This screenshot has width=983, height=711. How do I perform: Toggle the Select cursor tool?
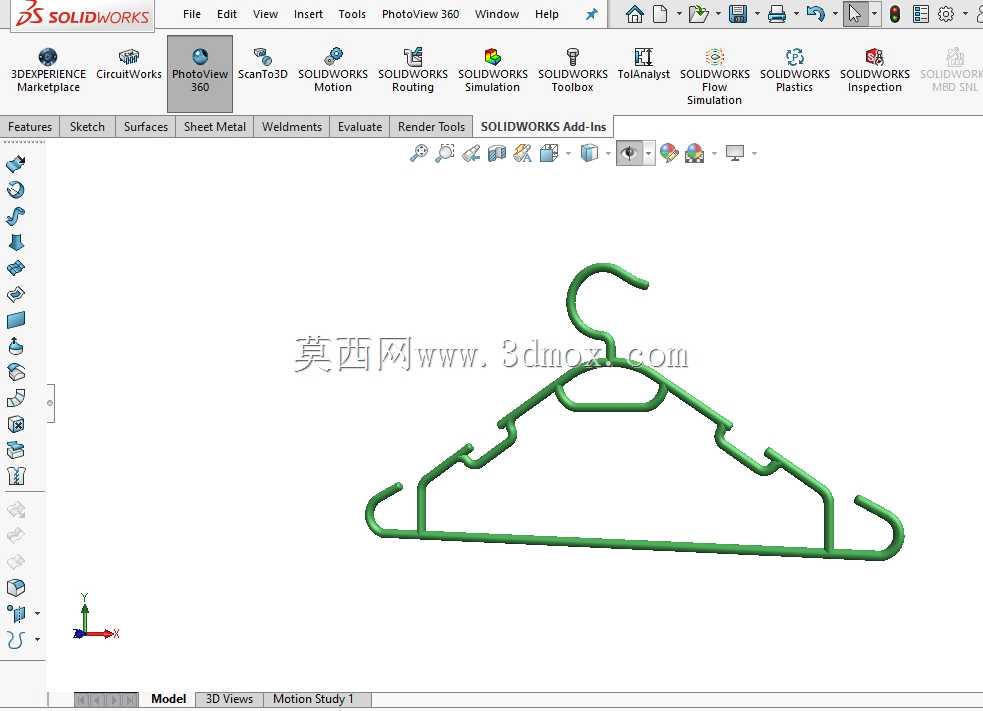[854, 14]
